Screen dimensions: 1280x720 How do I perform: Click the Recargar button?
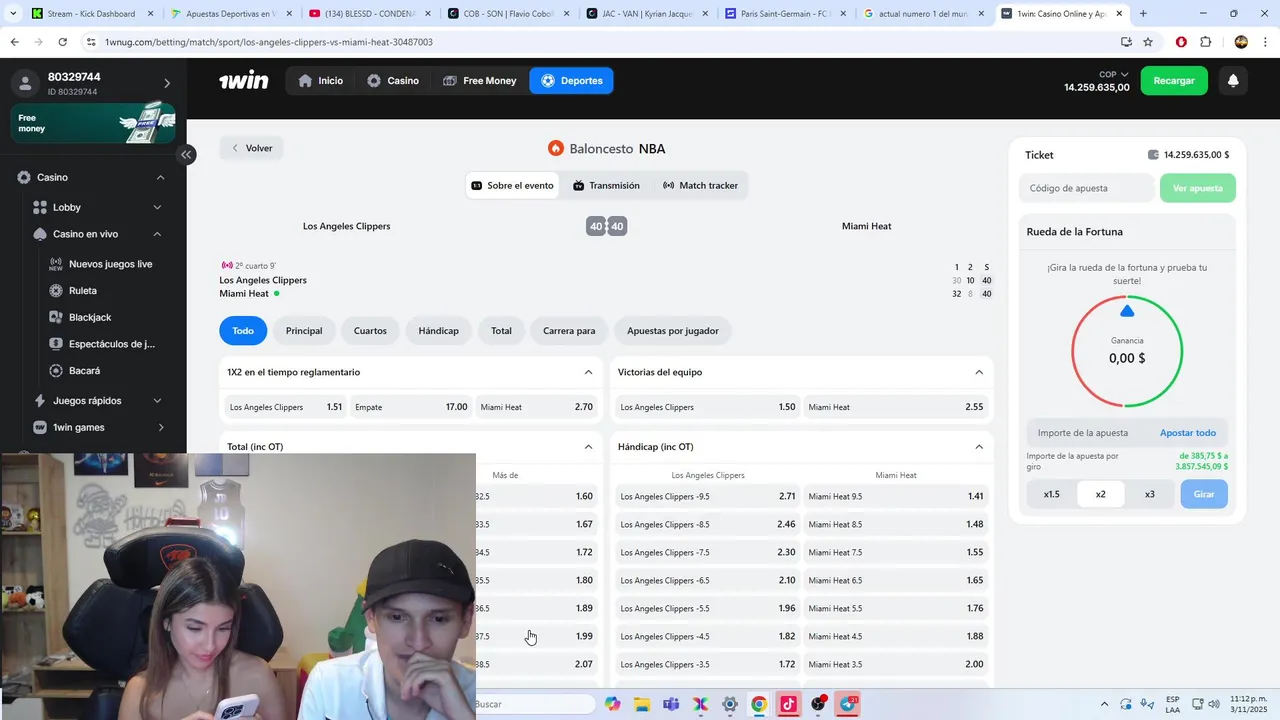pos(1174,81)
